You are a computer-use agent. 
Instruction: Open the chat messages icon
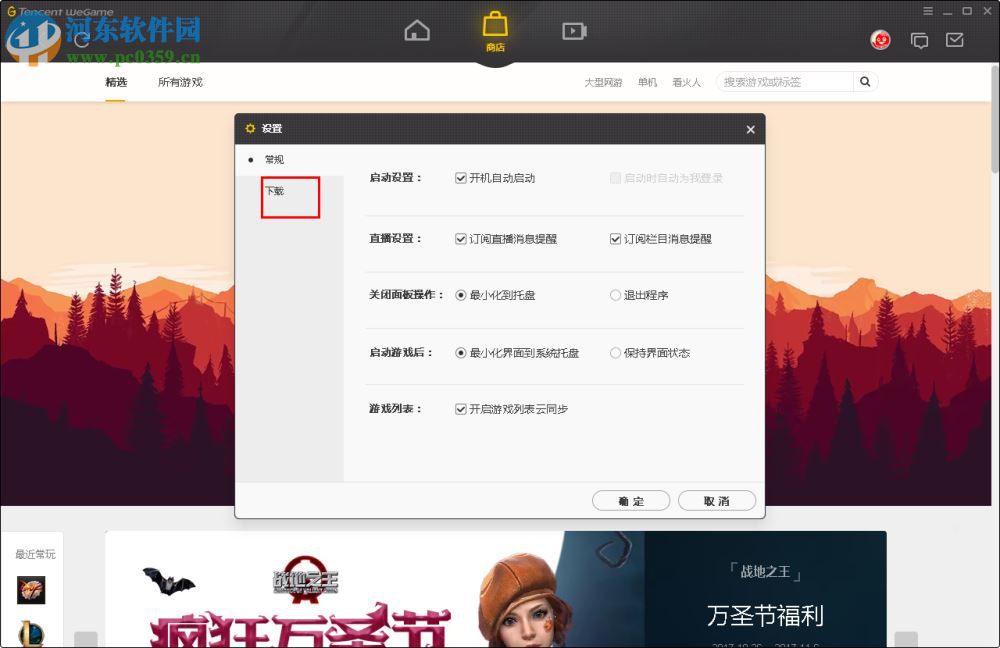[919, 40]
